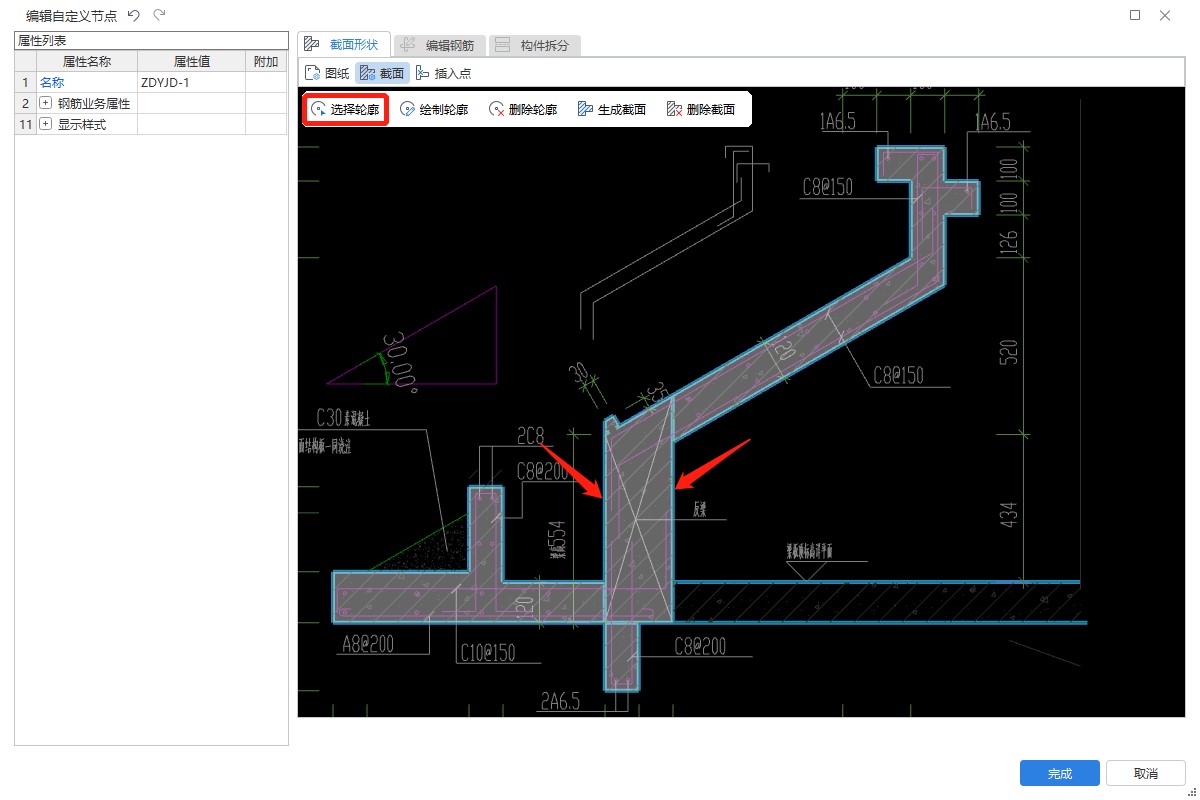Maximize the 编辑自定义节点 window
This screenshot has width=1200, height=800.
pyautogui.click(x=1135, y=15)
